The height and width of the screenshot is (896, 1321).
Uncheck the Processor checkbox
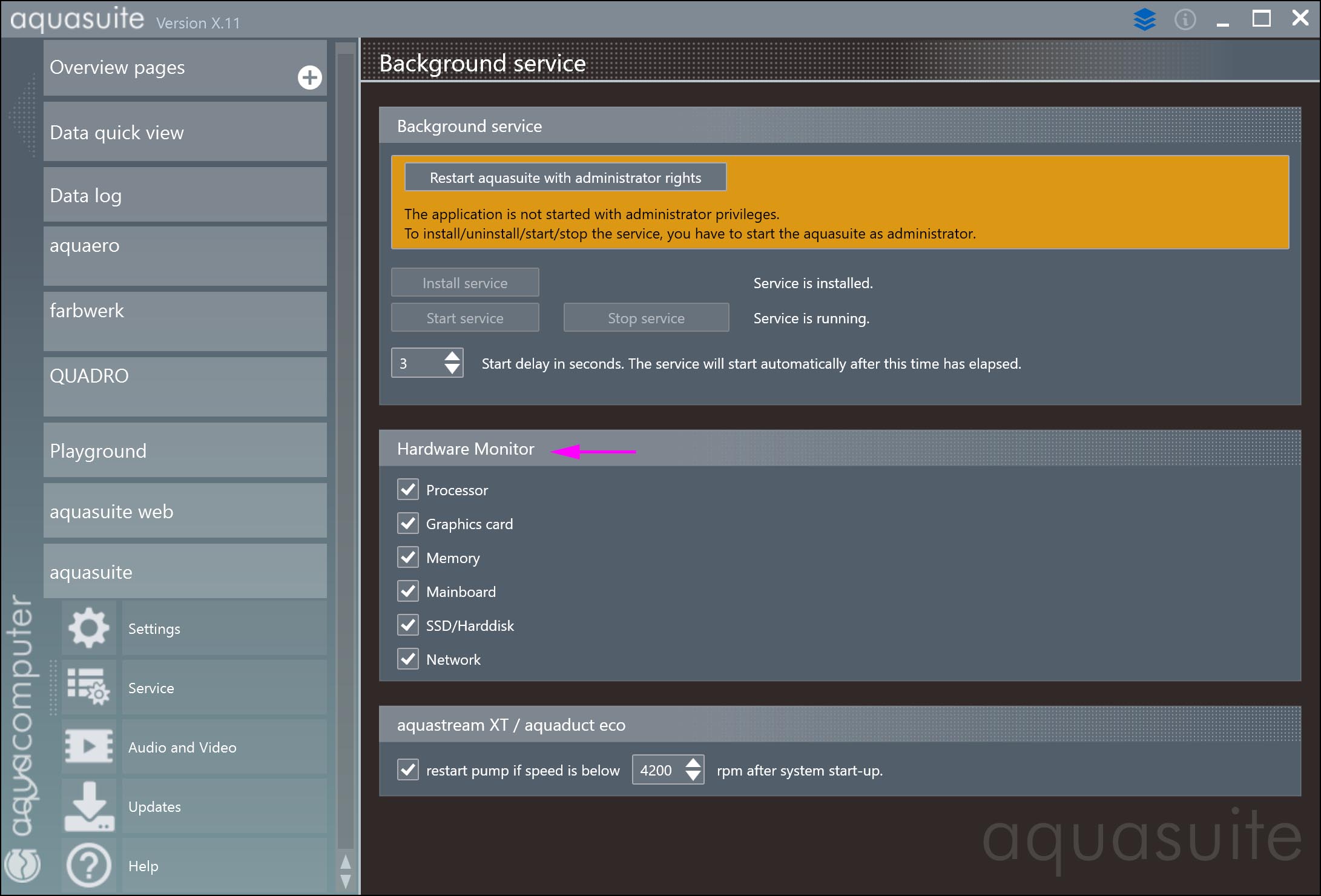[x=408, y=489]
